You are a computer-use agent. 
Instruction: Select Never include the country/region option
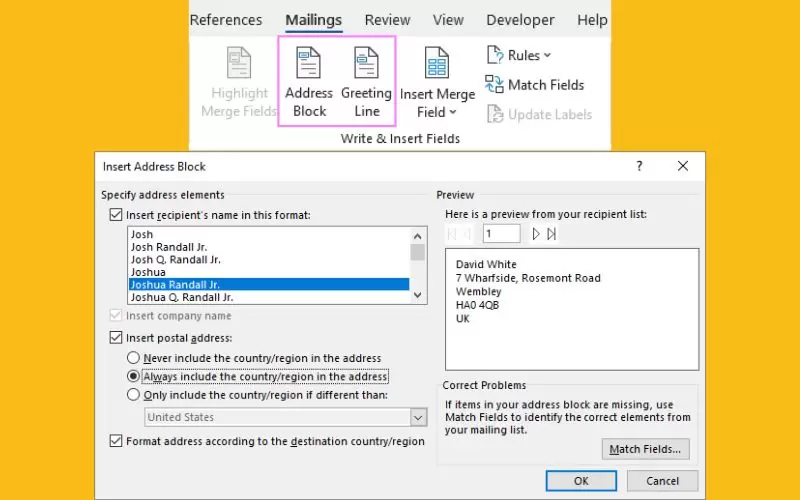point(133,358)
